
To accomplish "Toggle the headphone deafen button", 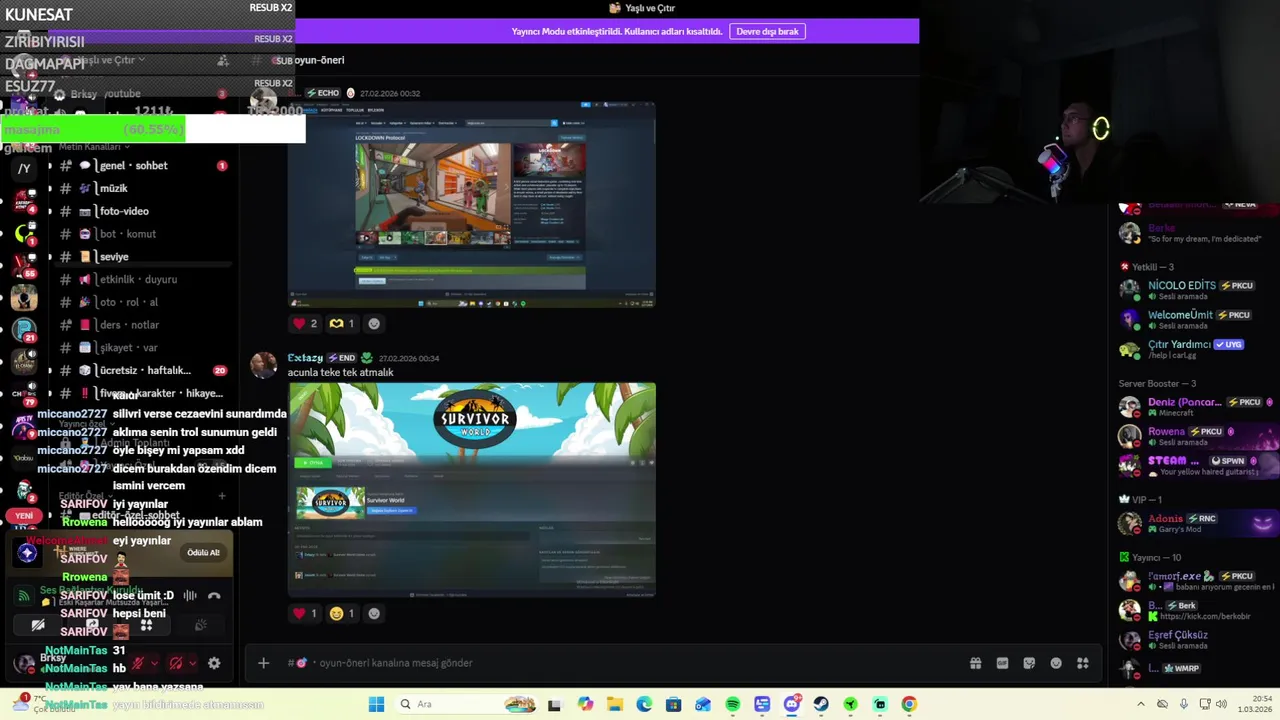I will pos(175,663).
